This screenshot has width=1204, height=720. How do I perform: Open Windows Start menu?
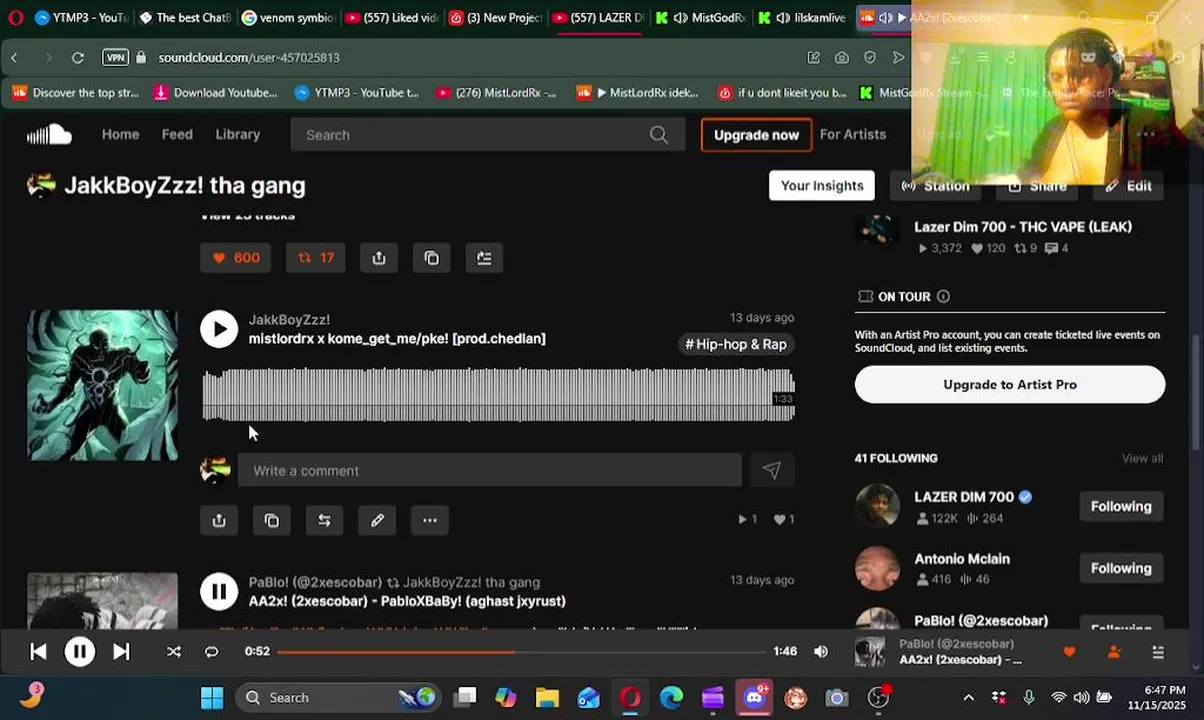click(x=212, y=698)
